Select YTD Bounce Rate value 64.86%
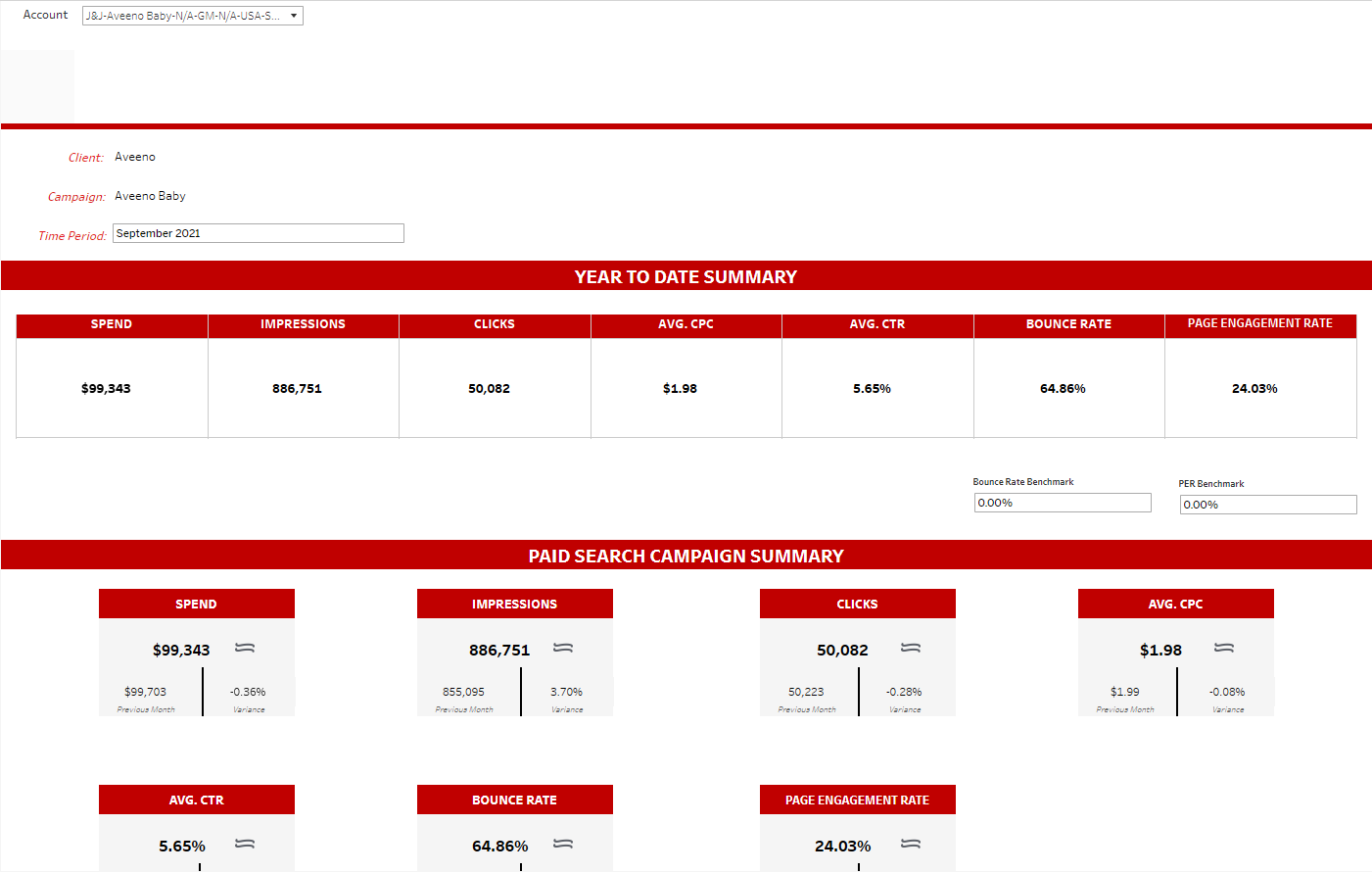 pos(1063,389)
